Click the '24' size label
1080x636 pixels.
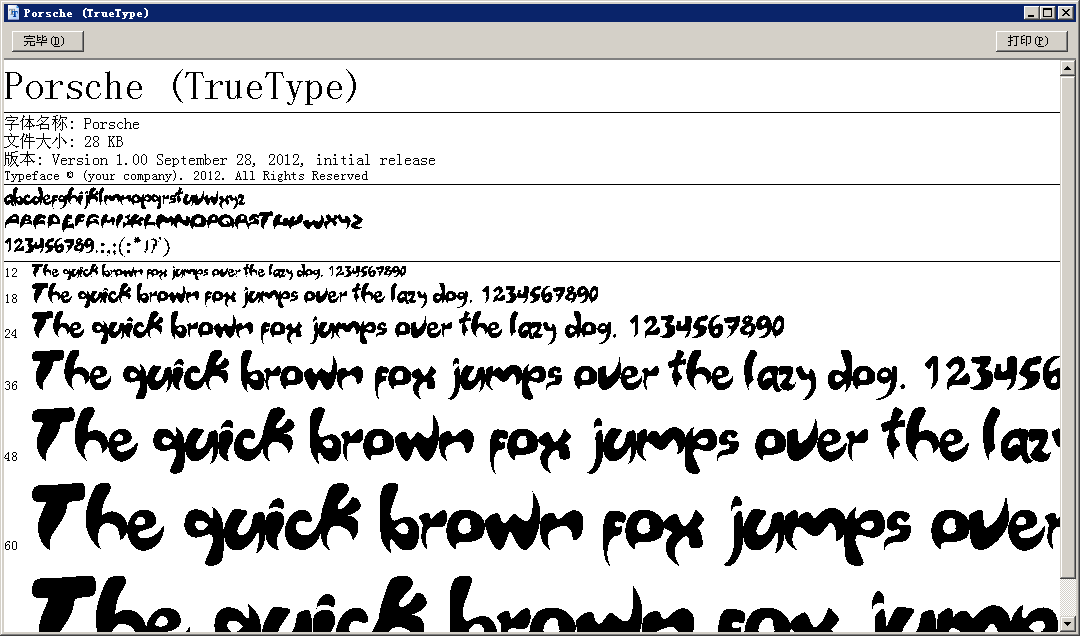[x=11, y=334]
